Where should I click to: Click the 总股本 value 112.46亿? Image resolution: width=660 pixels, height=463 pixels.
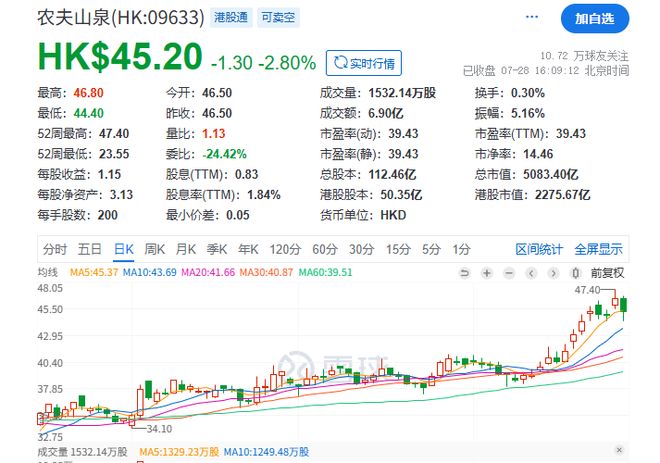click(392, 174)
